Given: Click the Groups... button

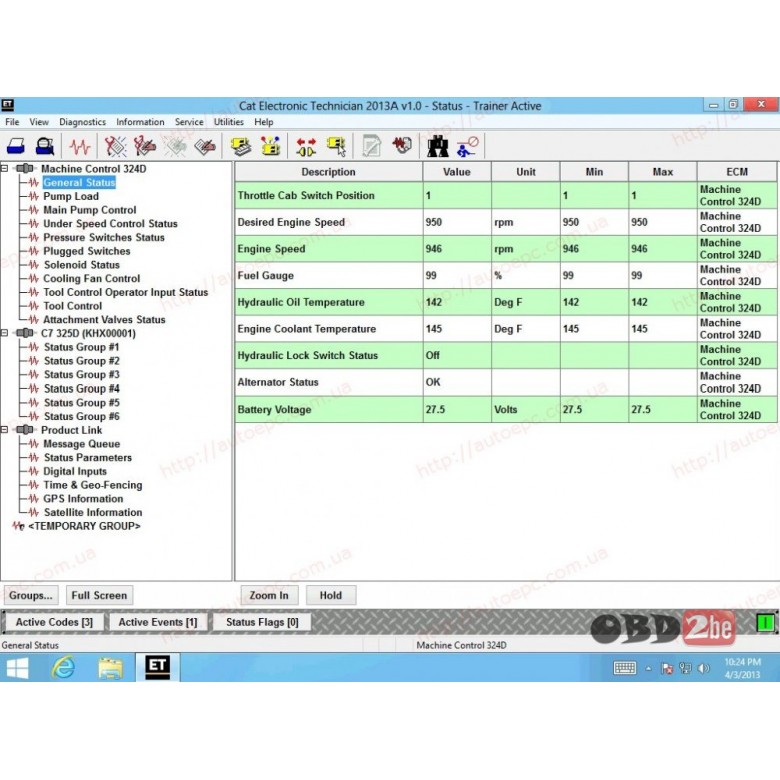Looking at the screenshot, I should coord(31,595).
